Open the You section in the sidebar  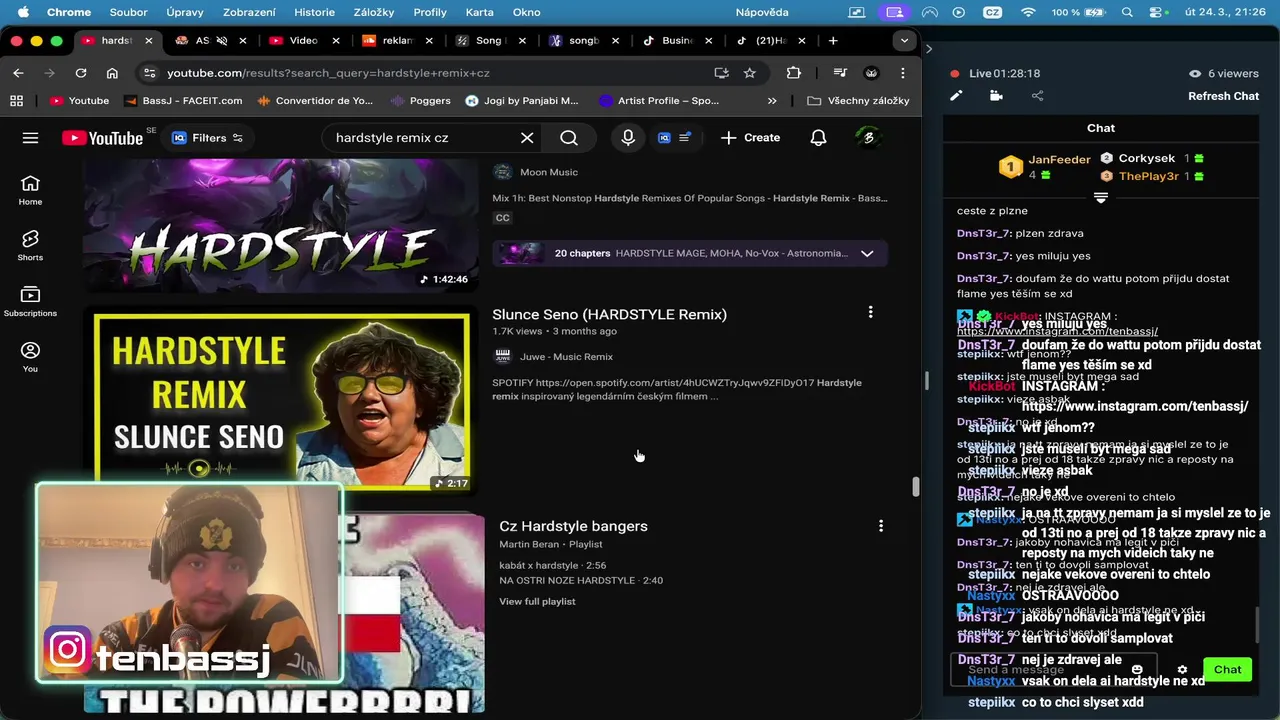point(30,357)
